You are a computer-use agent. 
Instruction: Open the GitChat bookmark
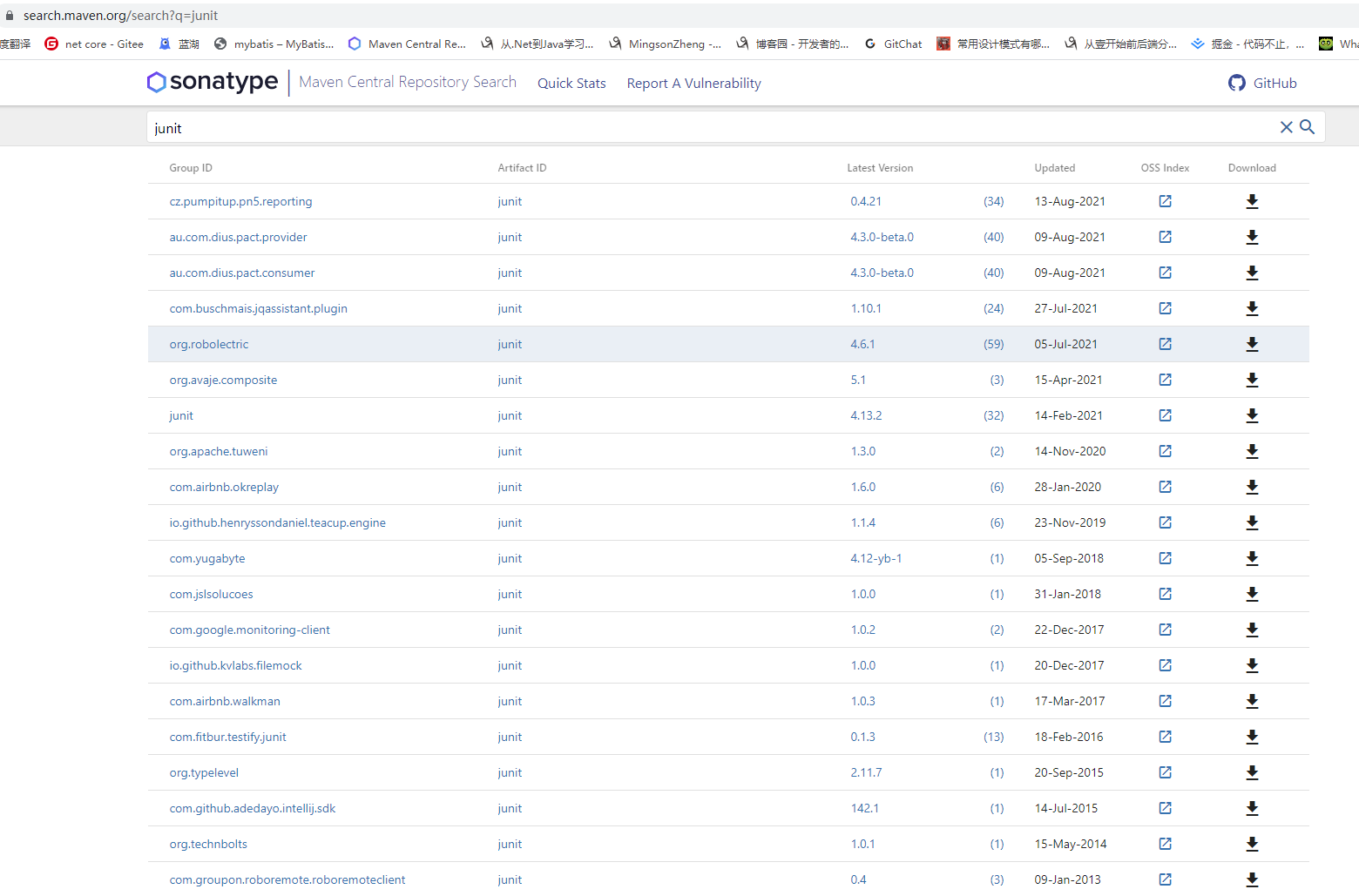click(894, 44)
